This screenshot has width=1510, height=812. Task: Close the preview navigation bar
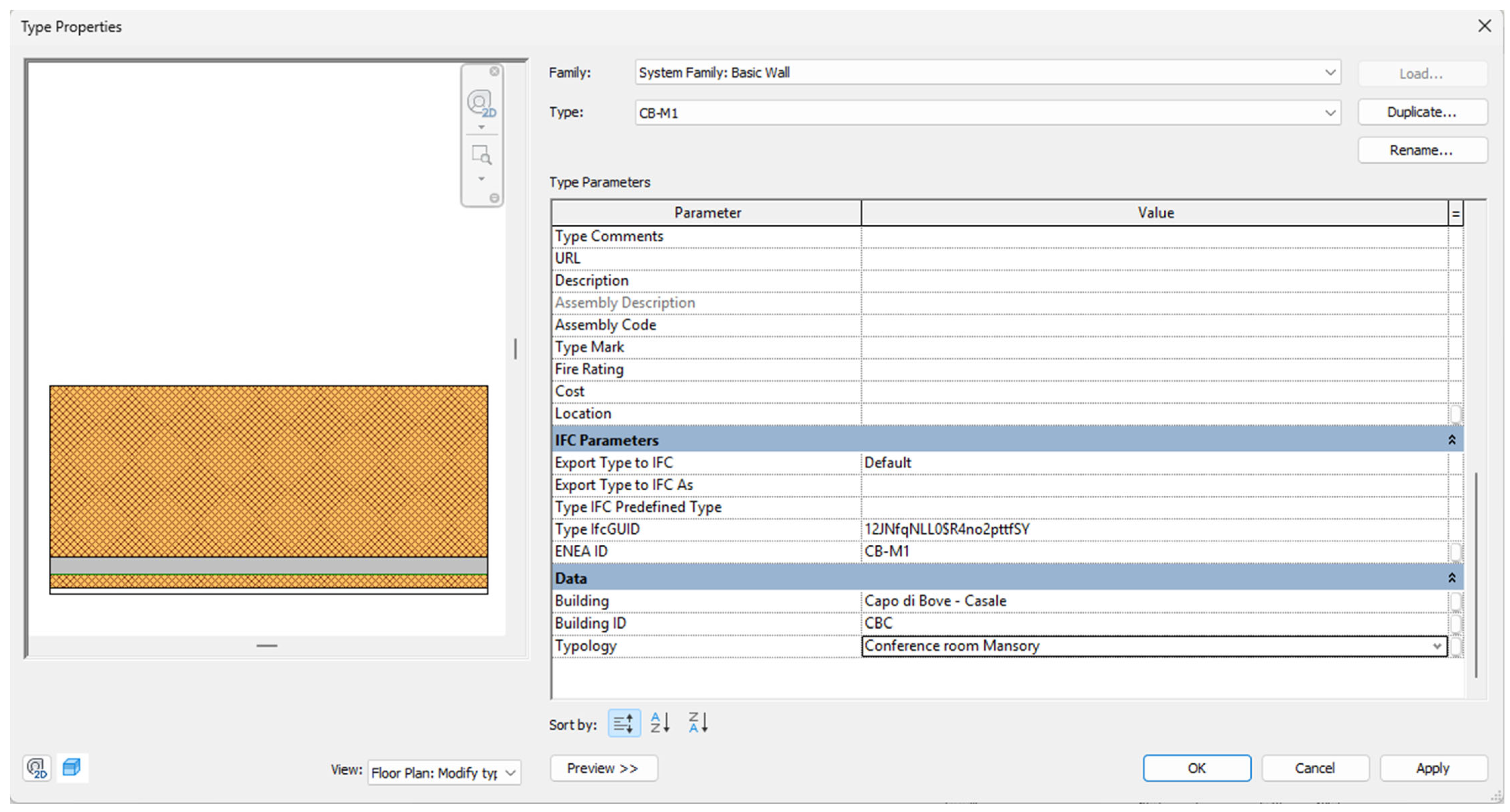pyautogui.click(x=494, y=72)
